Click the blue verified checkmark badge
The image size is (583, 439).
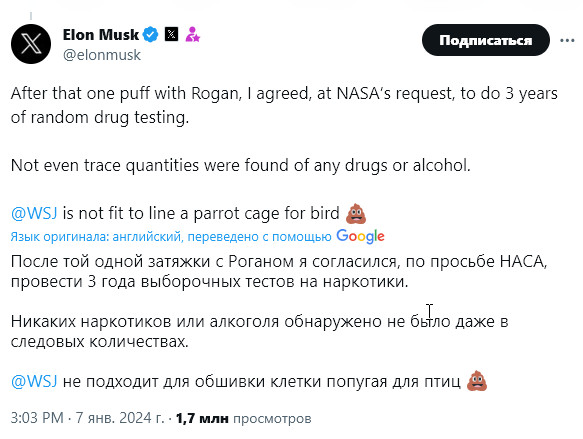[x=151, y=35]
